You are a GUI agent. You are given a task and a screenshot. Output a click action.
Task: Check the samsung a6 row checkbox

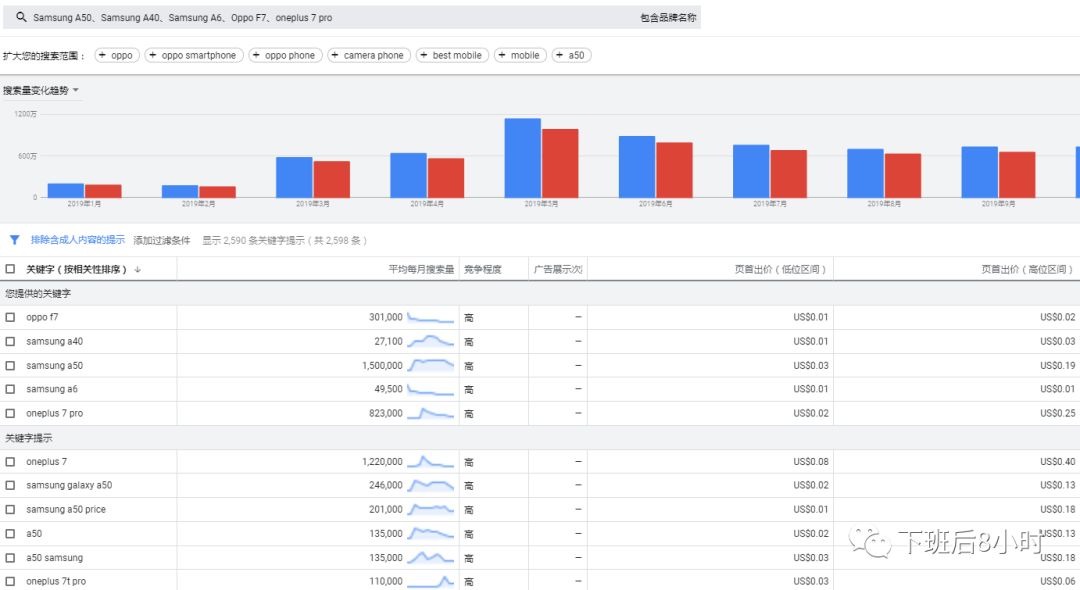pos(10,389)
